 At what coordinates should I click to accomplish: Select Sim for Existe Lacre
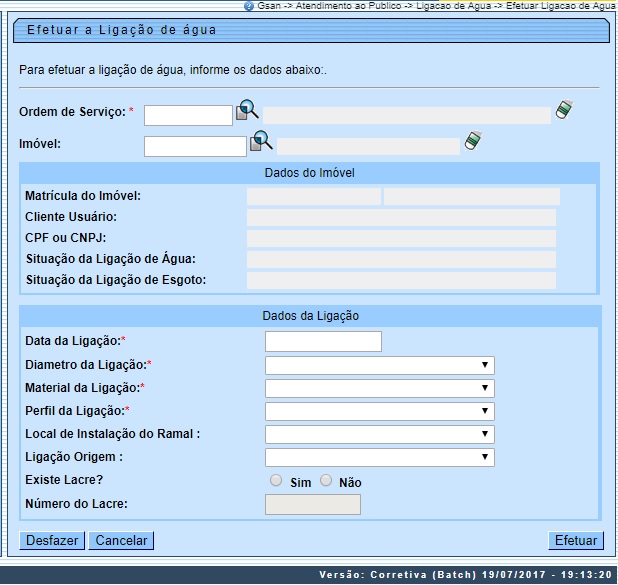pyautogui.click(x=276, y=480)
